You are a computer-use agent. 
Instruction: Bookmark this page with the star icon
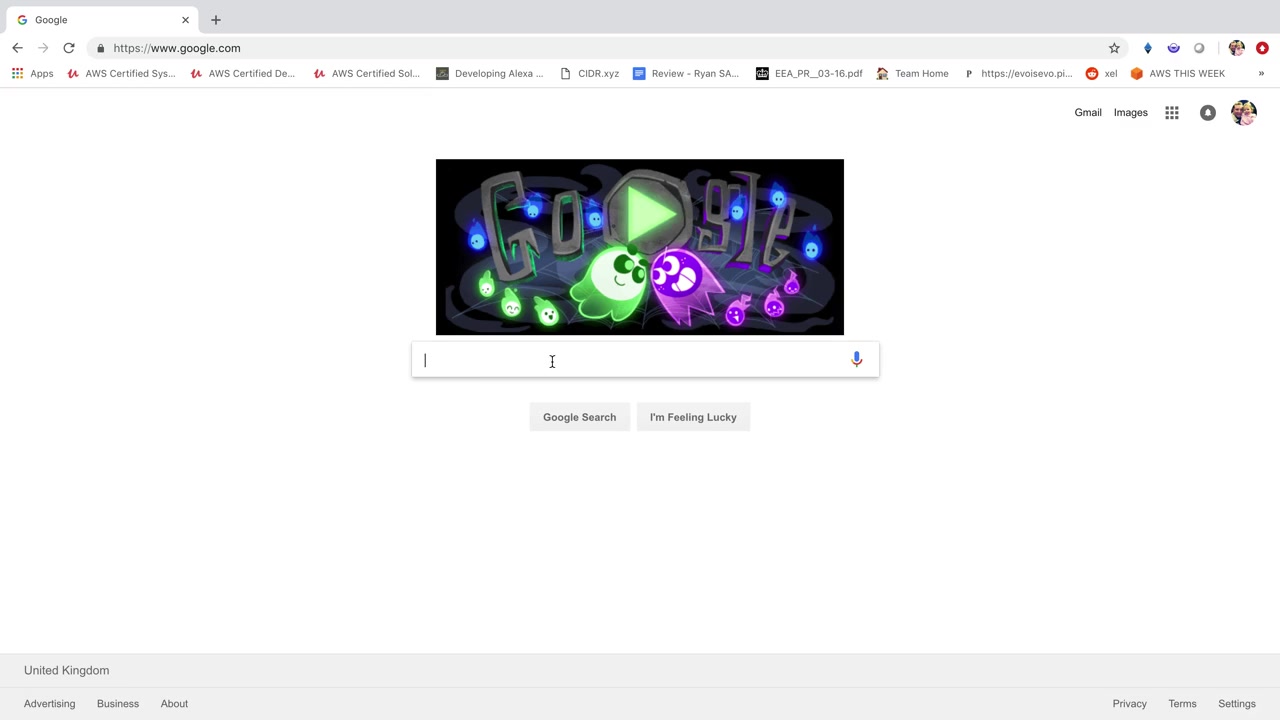coord(1114,48)
